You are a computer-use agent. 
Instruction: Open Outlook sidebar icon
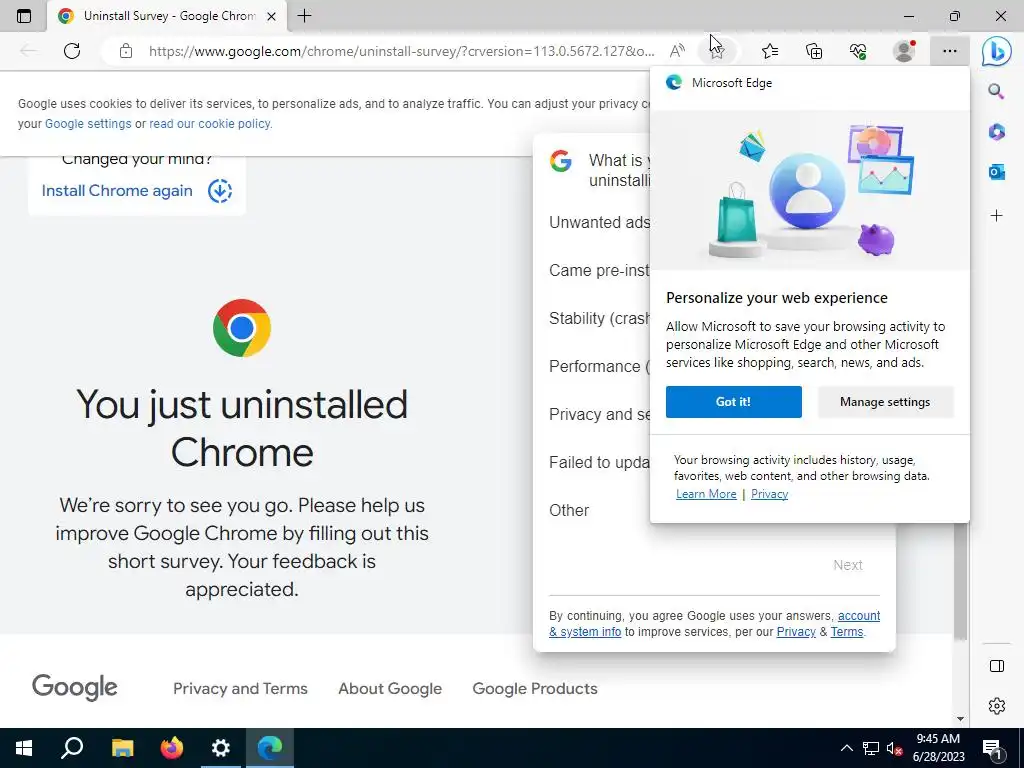996,172
